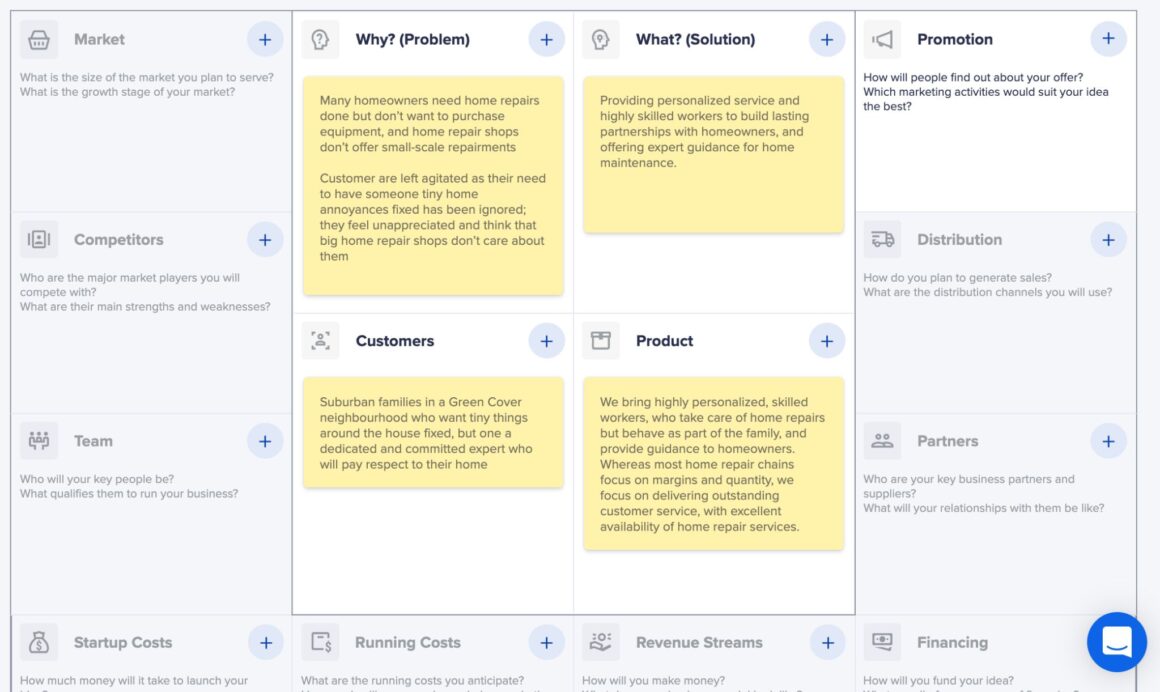The width and height of the screenshot is (1160, 692).
Task: Open the Intercom chat bubble
Action: point(1116,641)
